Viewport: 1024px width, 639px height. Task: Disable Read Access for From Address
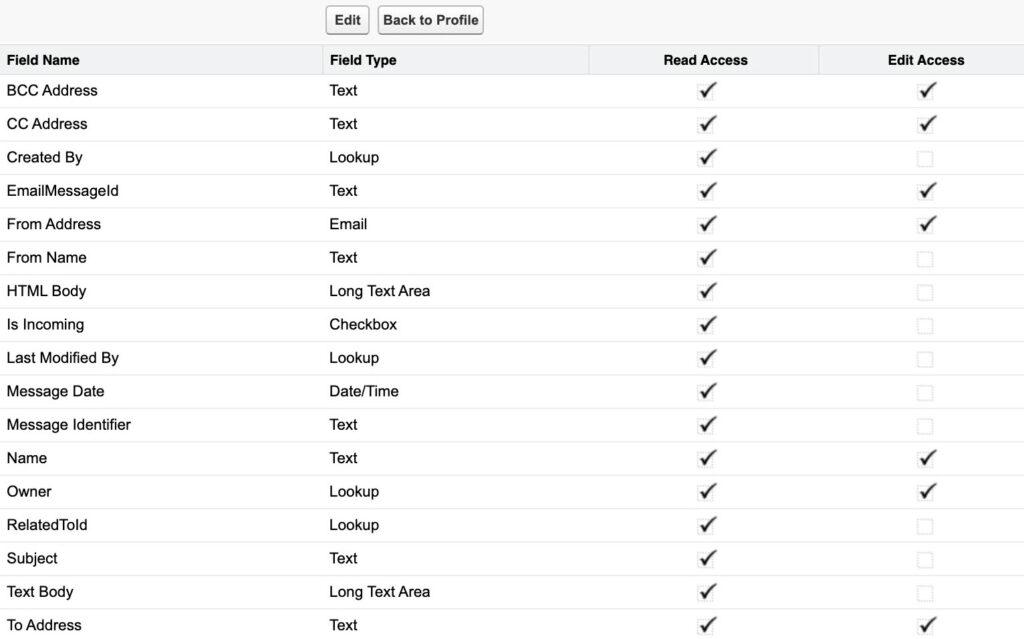(x=706, y=224)
